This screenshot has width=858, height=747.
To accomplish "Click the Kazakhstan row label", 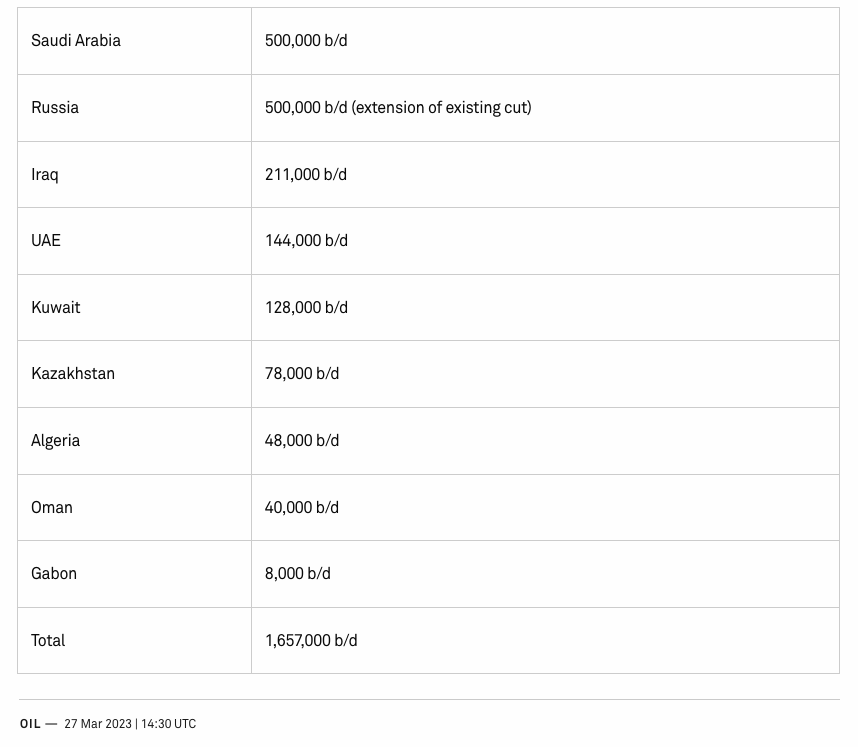I will (73, 374).
